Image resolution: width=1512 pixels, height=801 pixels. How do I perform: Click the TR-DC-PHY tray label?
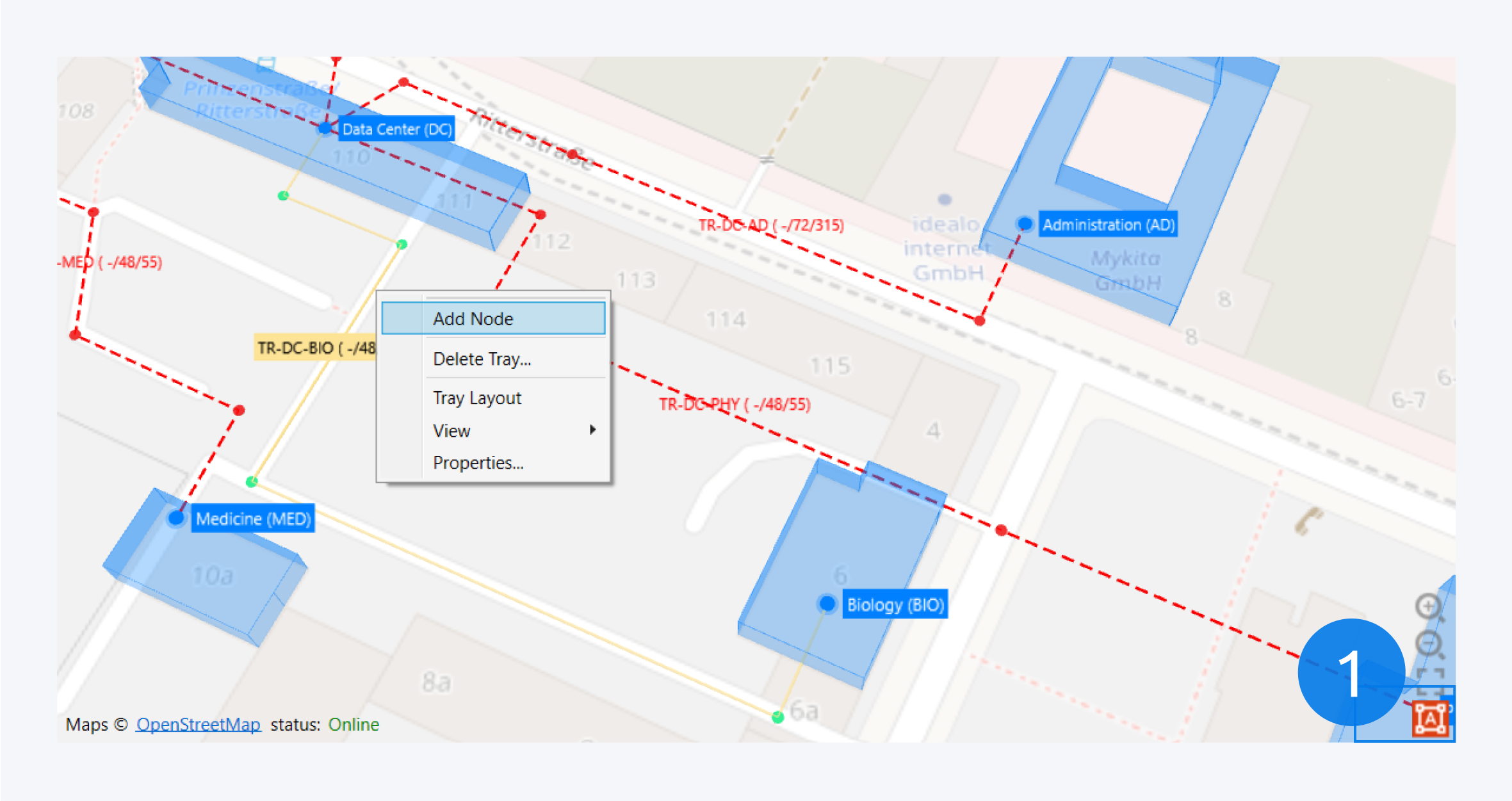(735, 405)
